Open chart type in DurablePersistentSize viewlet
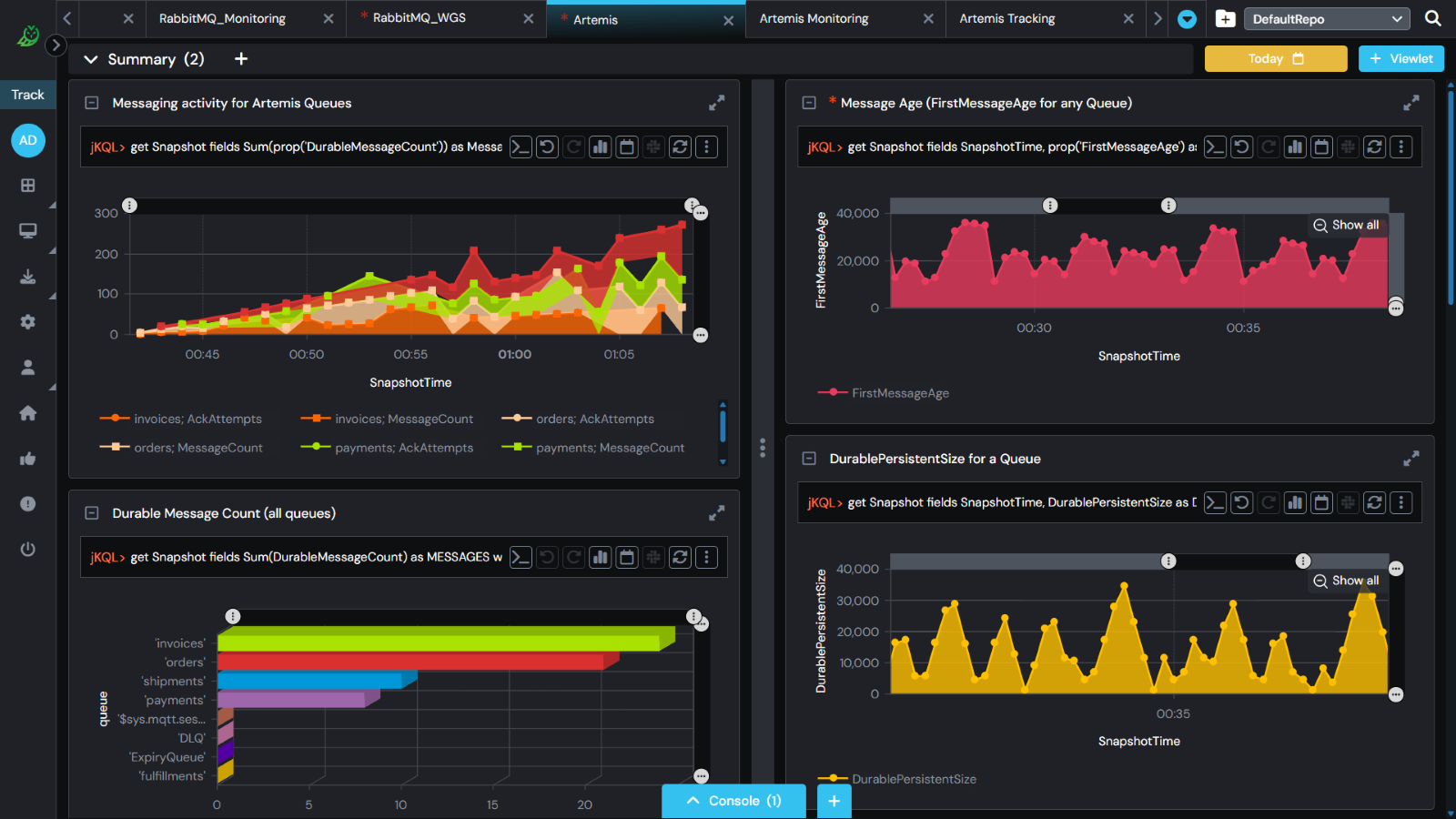The height and width of the screenshot is (819, 1456). [1295, 502]
